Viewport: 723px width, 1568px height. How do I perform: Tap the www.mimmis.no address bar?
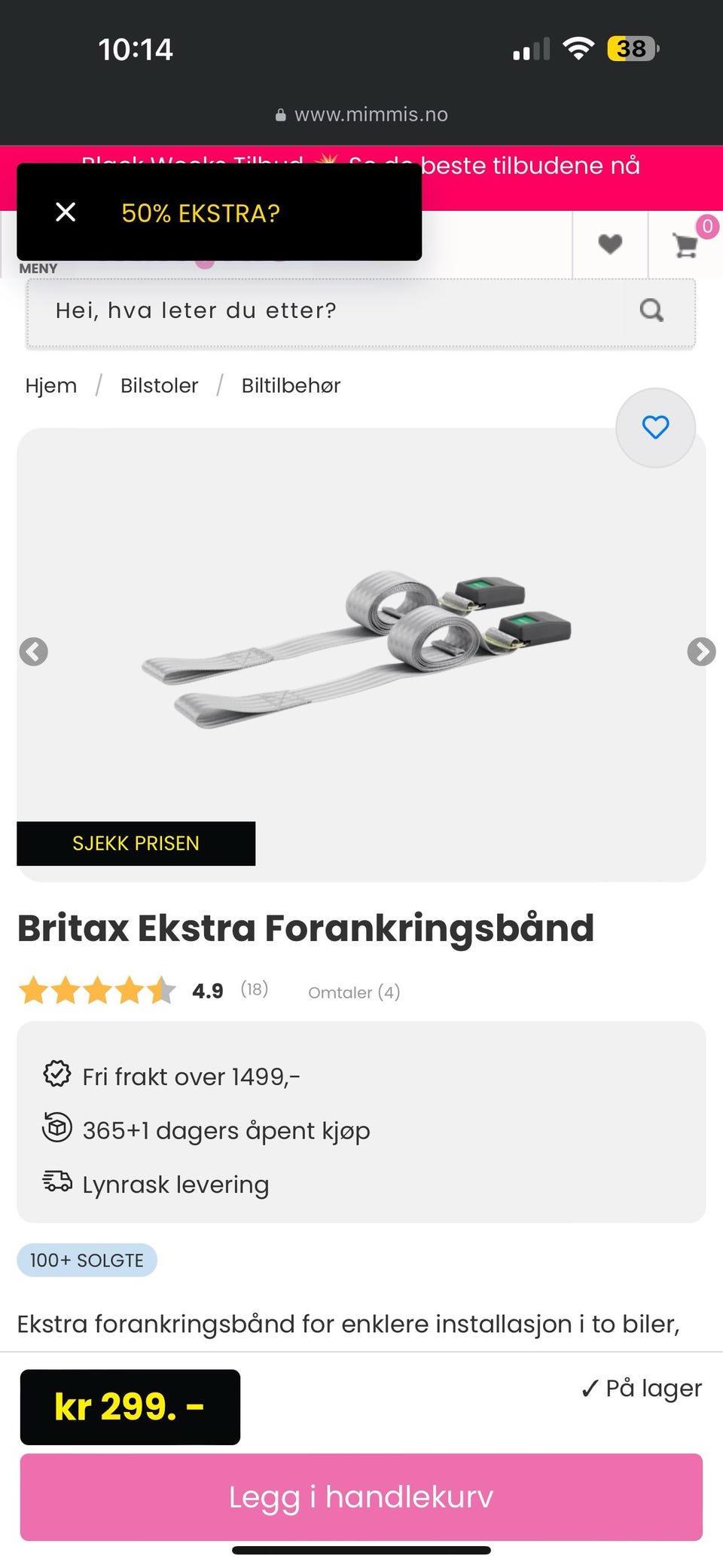pyautogui.click(x=361, y=115)
